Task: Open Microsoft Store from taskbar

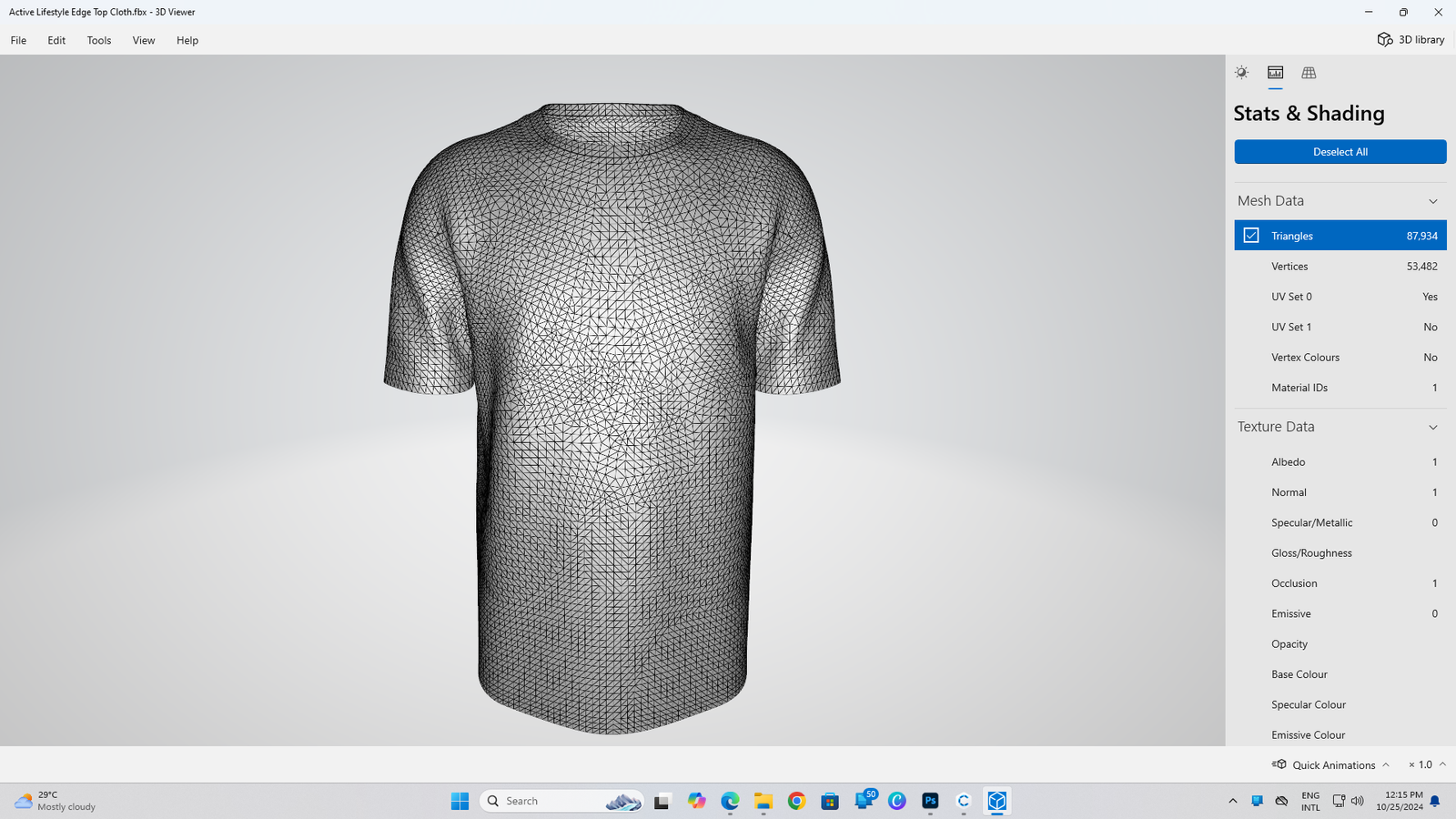Action: [x=830, y=801]
